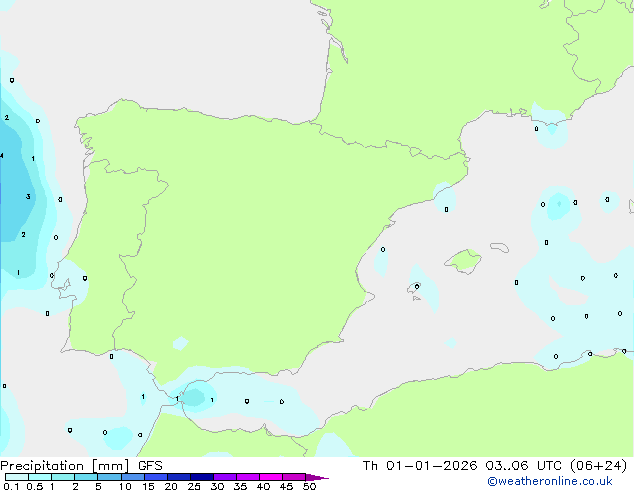634x490 pixels.
Task: Click the '0.5' legend scale number
Action: [34, 486]
